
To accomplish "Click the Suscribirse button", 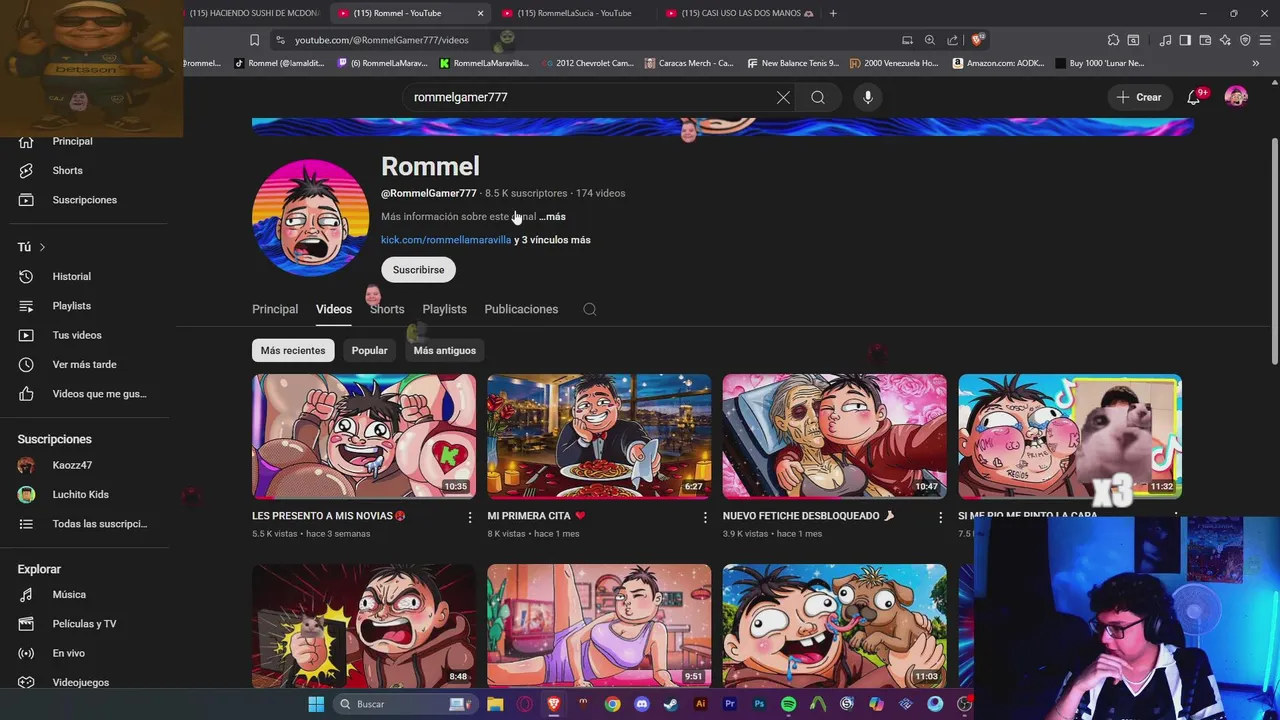I will (418, 270).
